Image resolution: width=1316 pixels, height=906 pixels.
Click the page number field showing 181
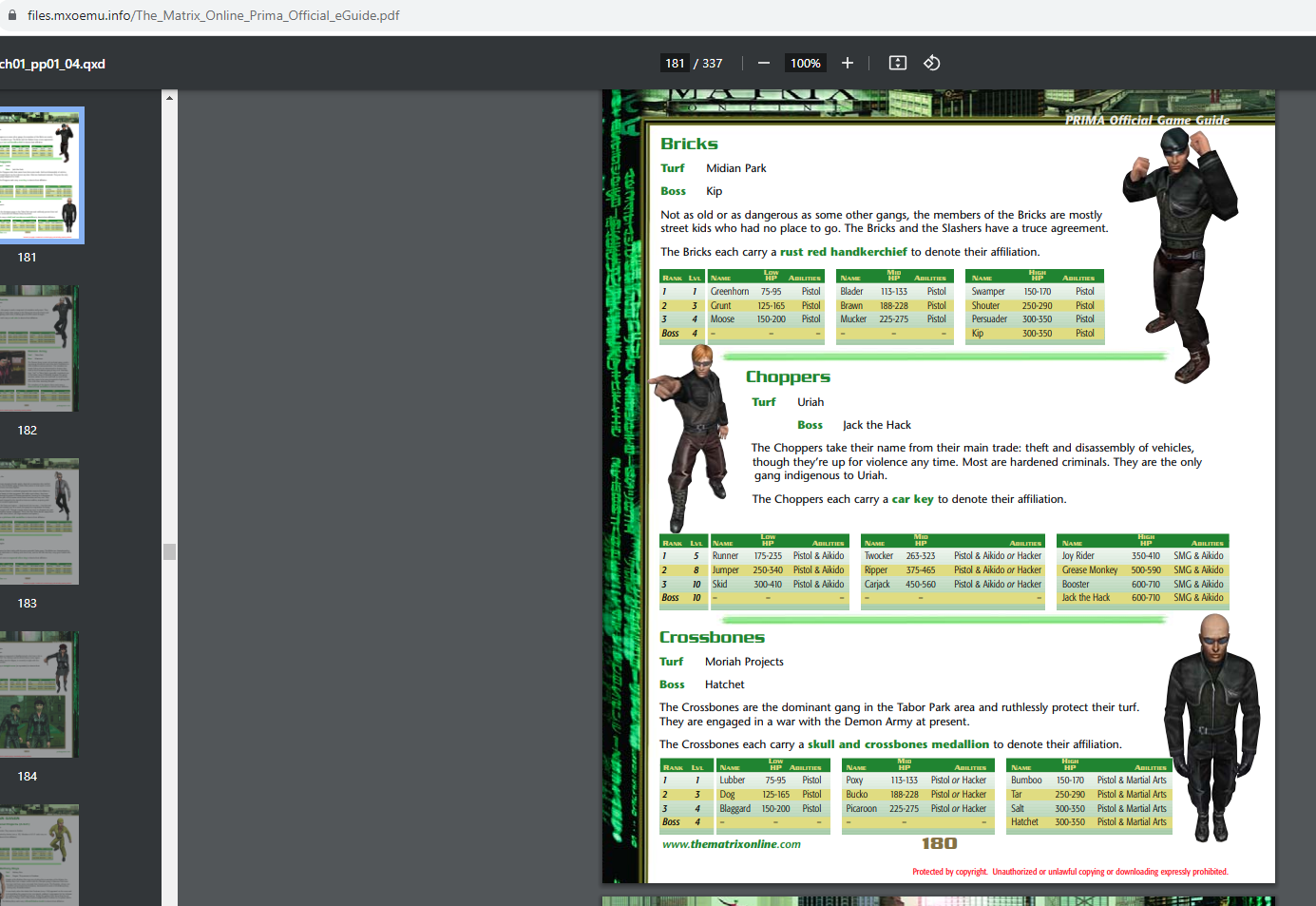click(x=675, y=63)
